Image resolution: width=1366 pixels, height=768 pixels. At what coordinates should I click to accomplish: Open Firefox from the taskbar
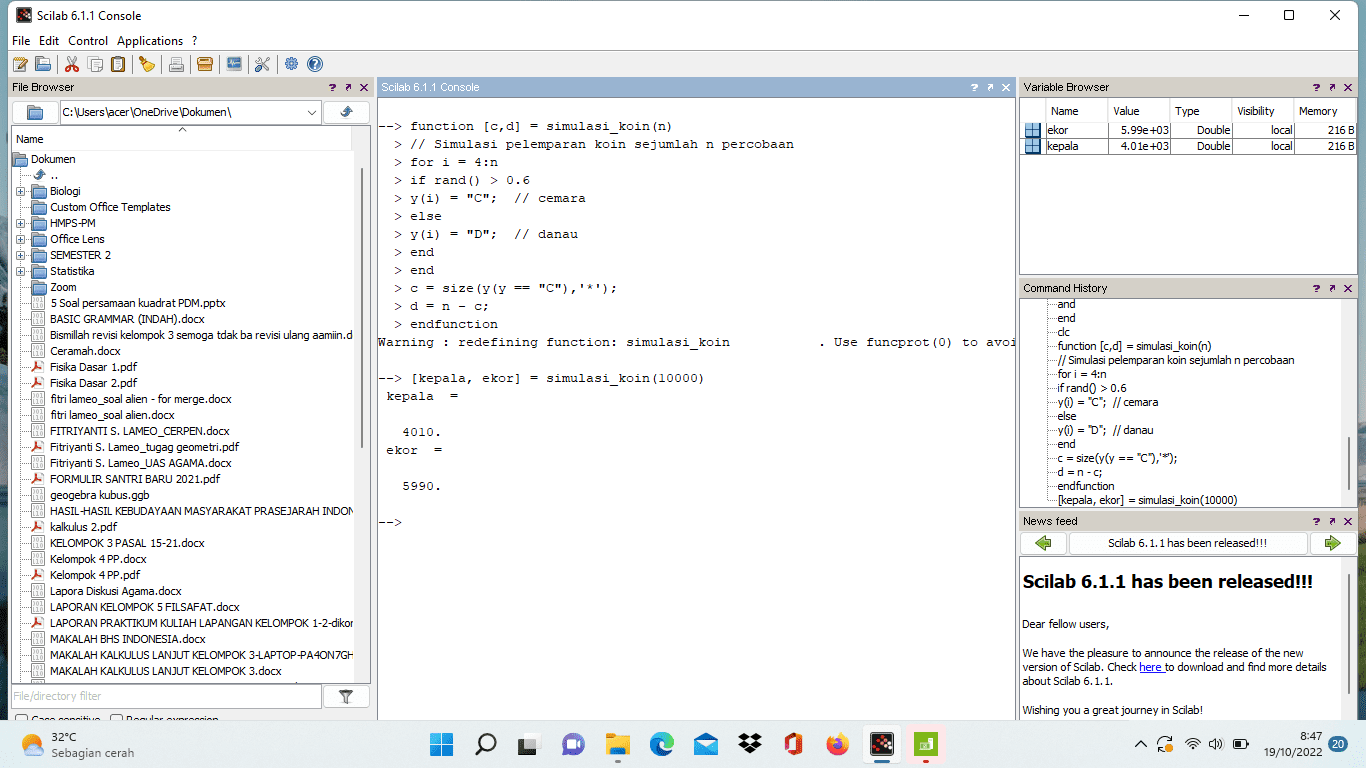pos(837,744)
